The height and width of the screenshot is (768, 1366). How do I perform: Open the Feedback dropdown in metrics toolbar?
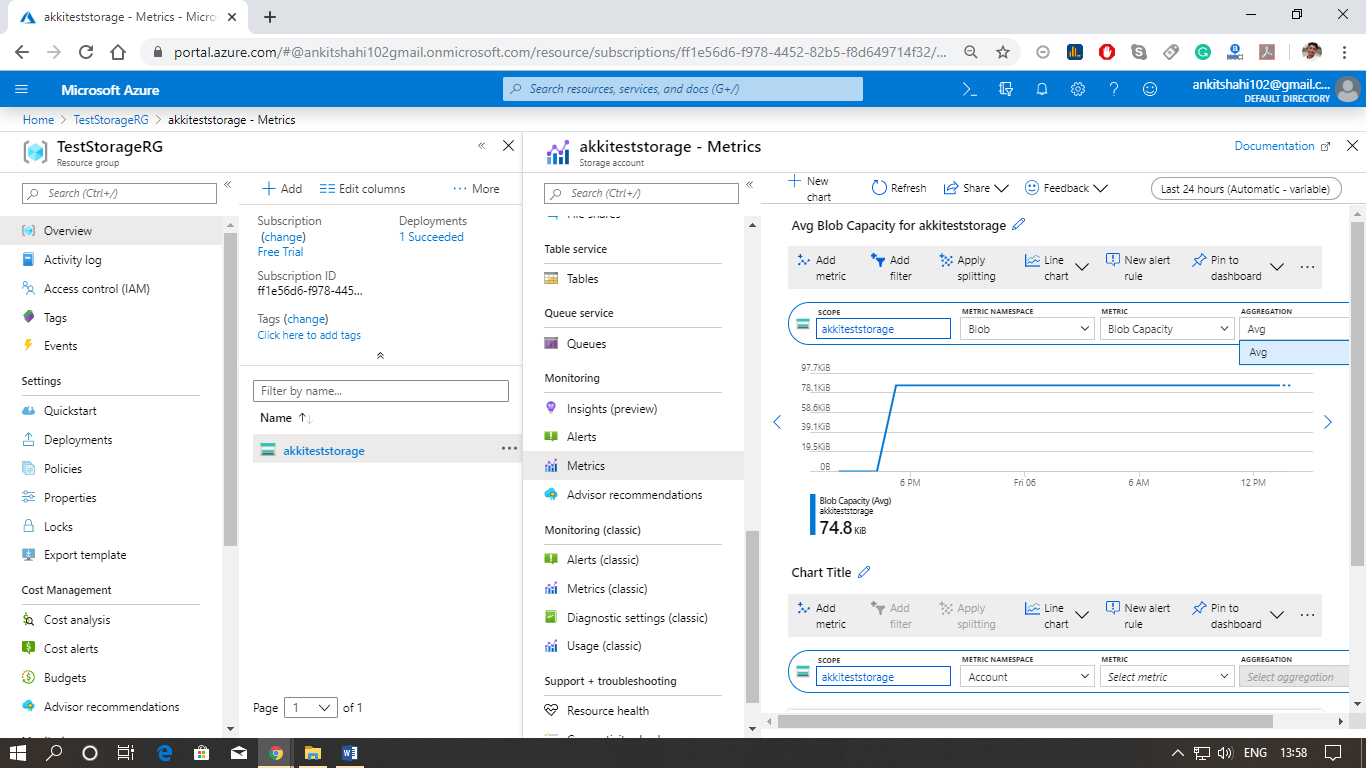click(x=1066, y=188)
